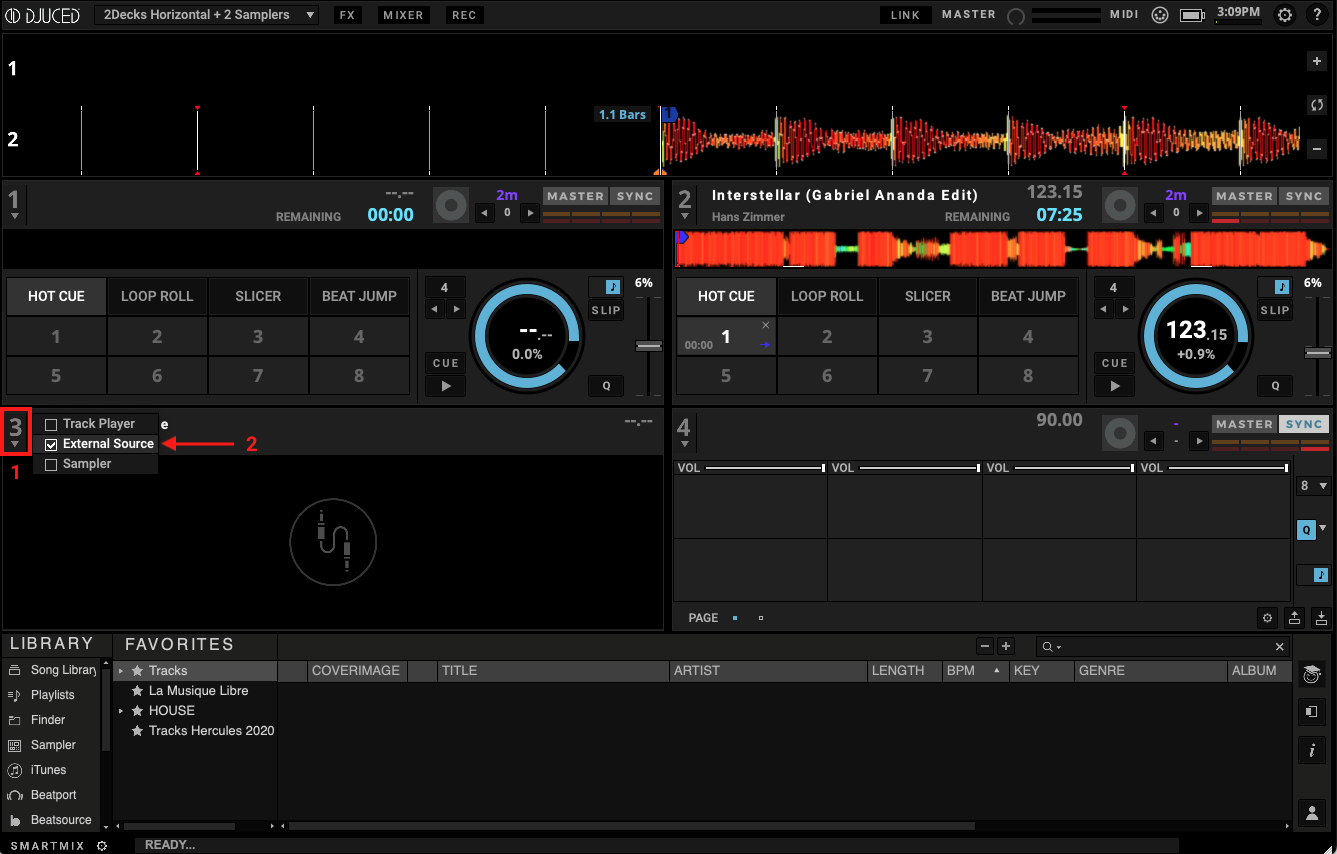Open the settings gear in top bar

pyautogui.click(x=1285, y=15)
